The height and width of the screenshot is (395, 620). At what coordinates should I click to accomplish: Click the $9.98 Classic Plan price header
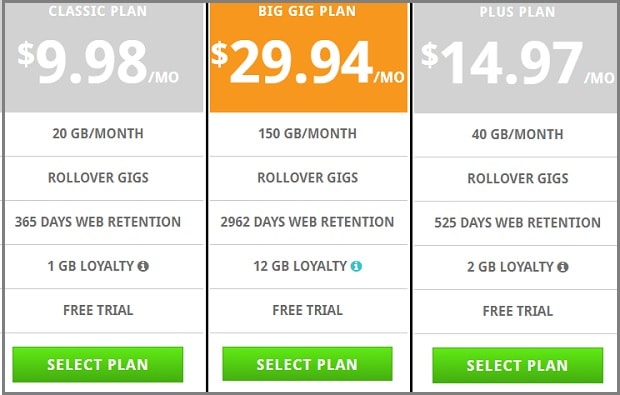(x=104, y=58)
